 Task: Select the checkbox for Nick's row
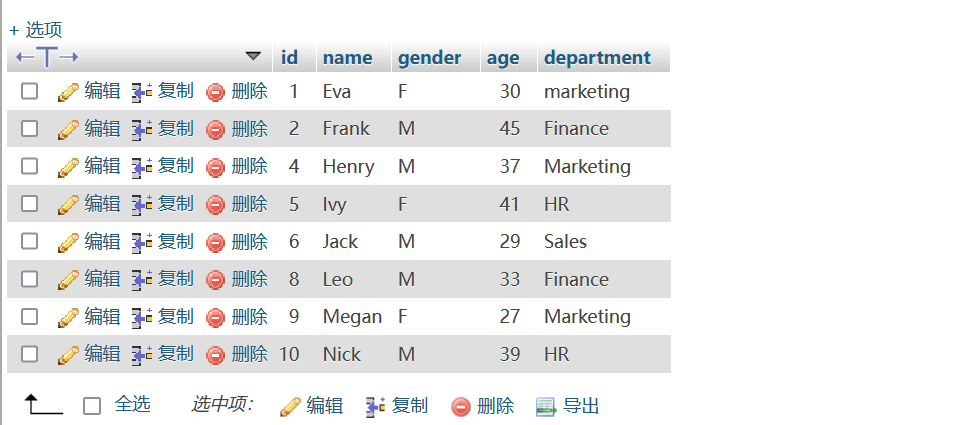click(x=29, y=354)
